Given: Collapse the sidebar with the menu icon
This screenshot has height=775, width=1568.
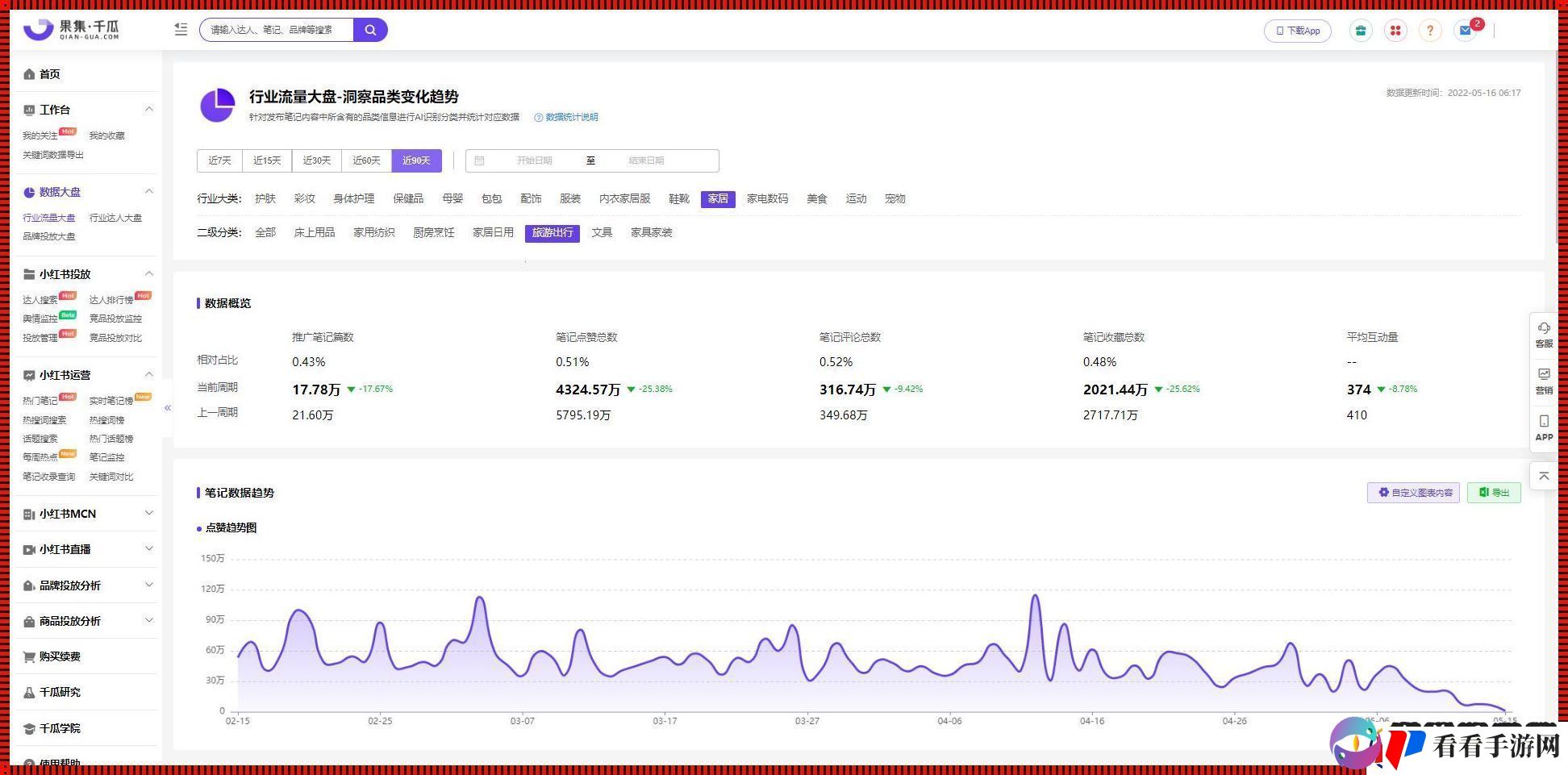Looking at the screenshot, I should click(181, 29).
